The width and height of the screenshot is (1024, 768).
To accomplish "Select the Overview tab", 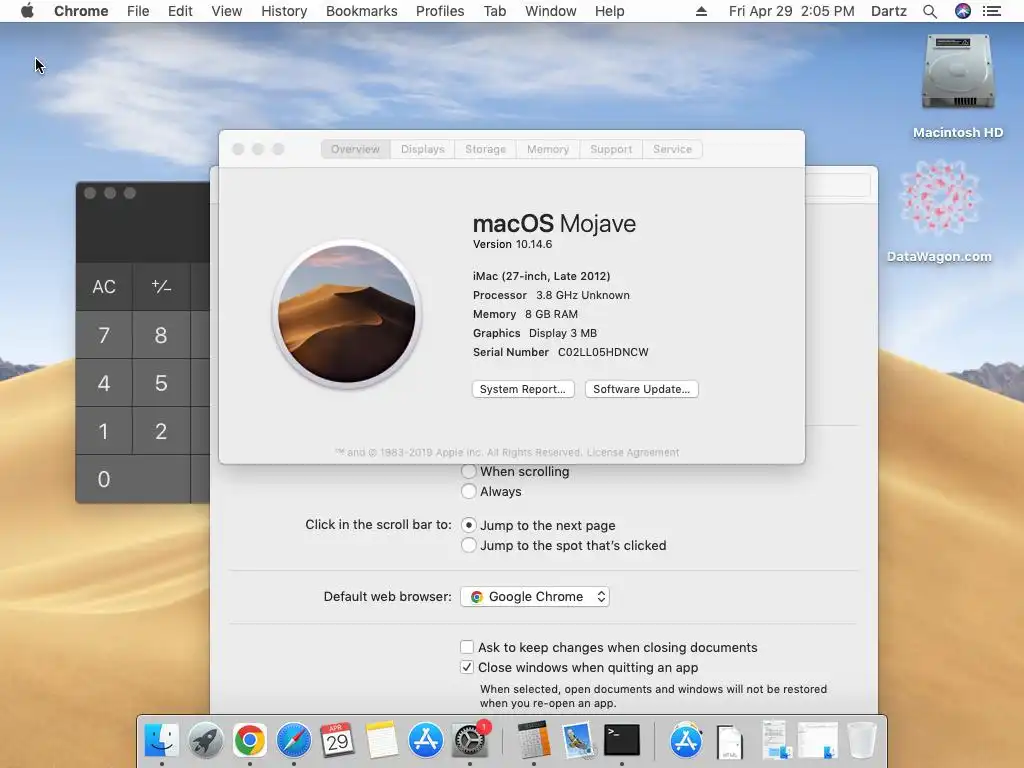I will (x=355, y=149).
